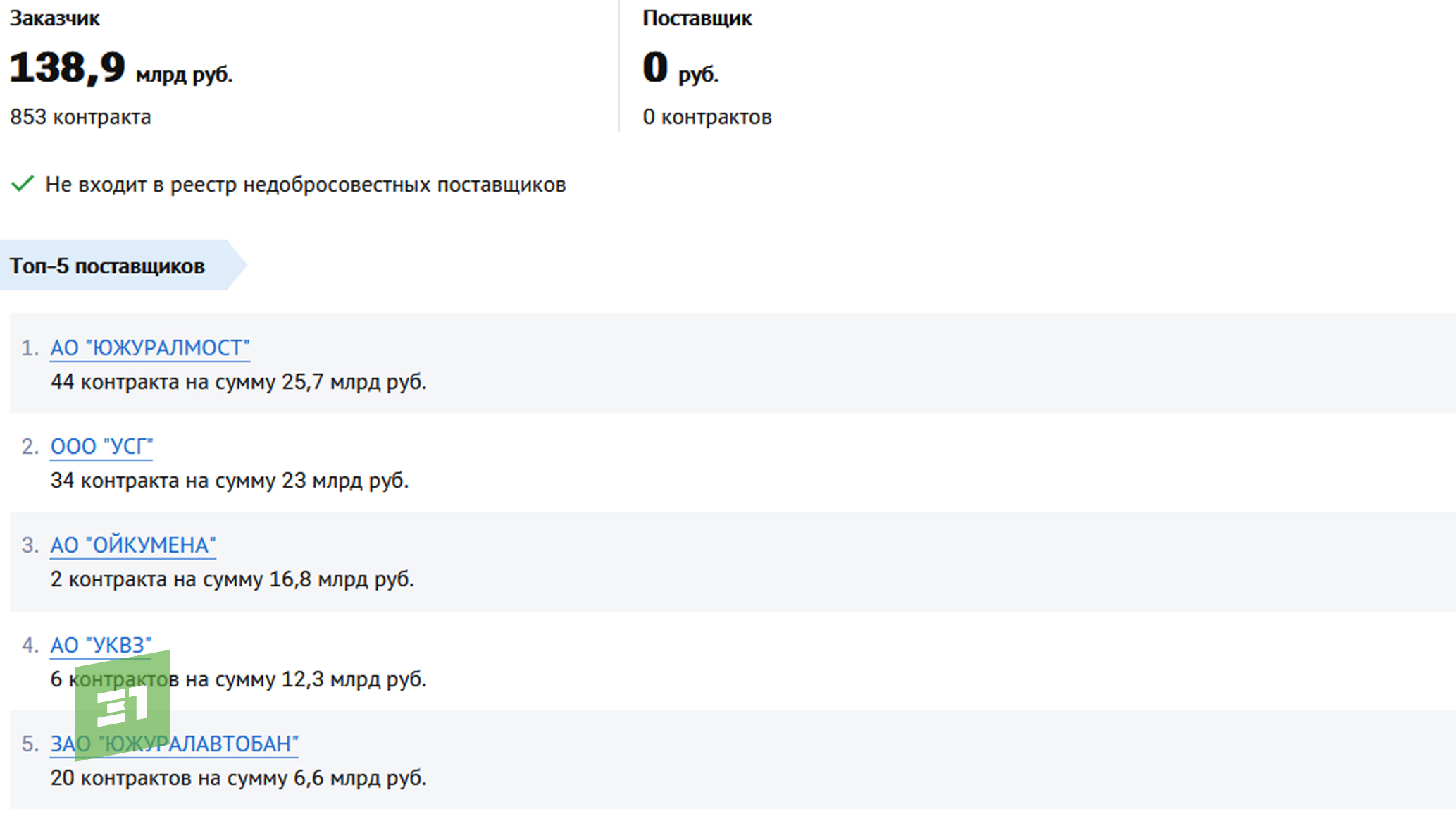The height and width of the screenshot is (814, 1456).
Task: Click the unscrupulous suppliers registry status text
Action: click(x=305, y=185)
